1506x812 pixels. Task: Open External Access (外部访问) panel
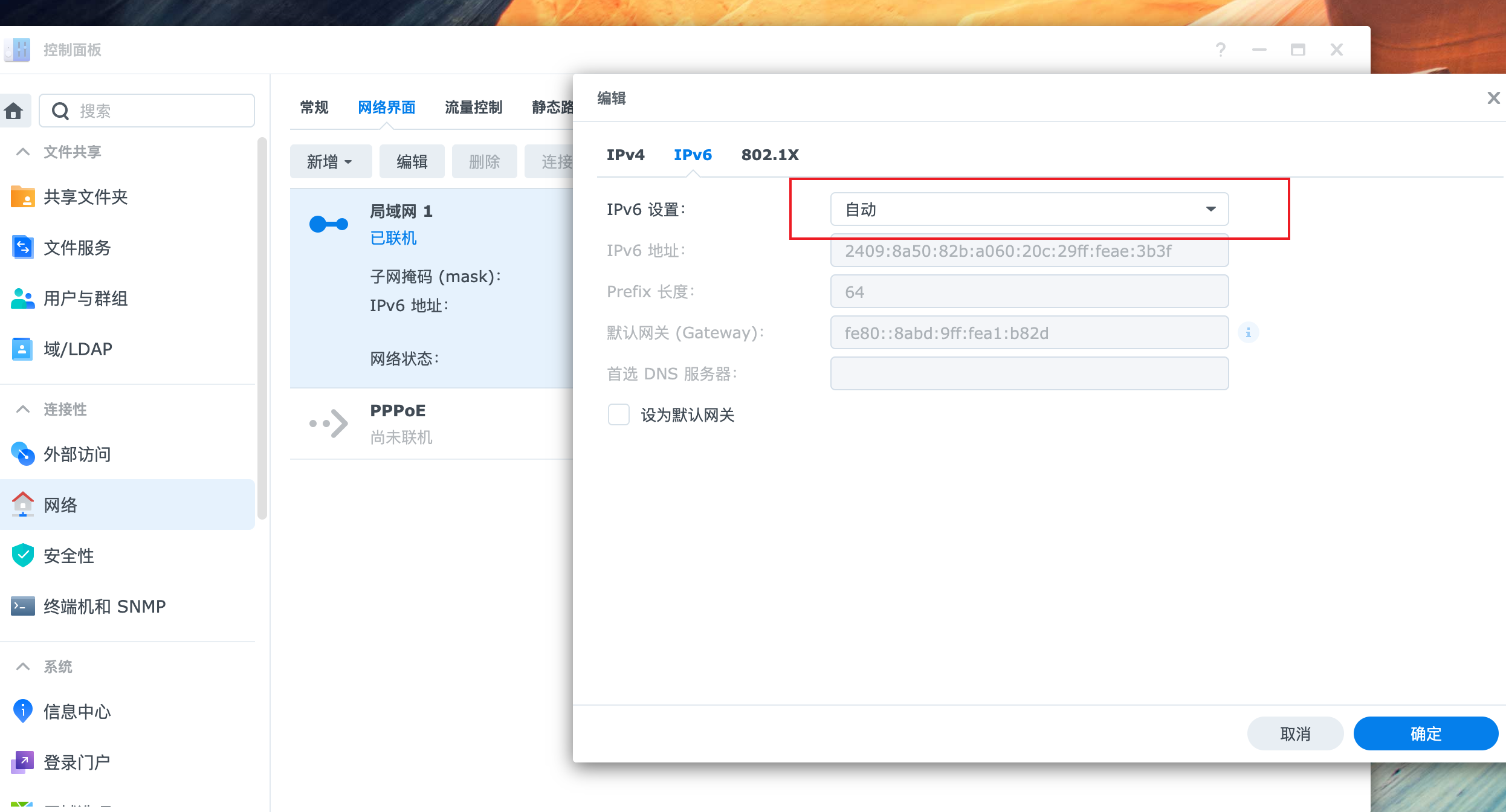77,454
